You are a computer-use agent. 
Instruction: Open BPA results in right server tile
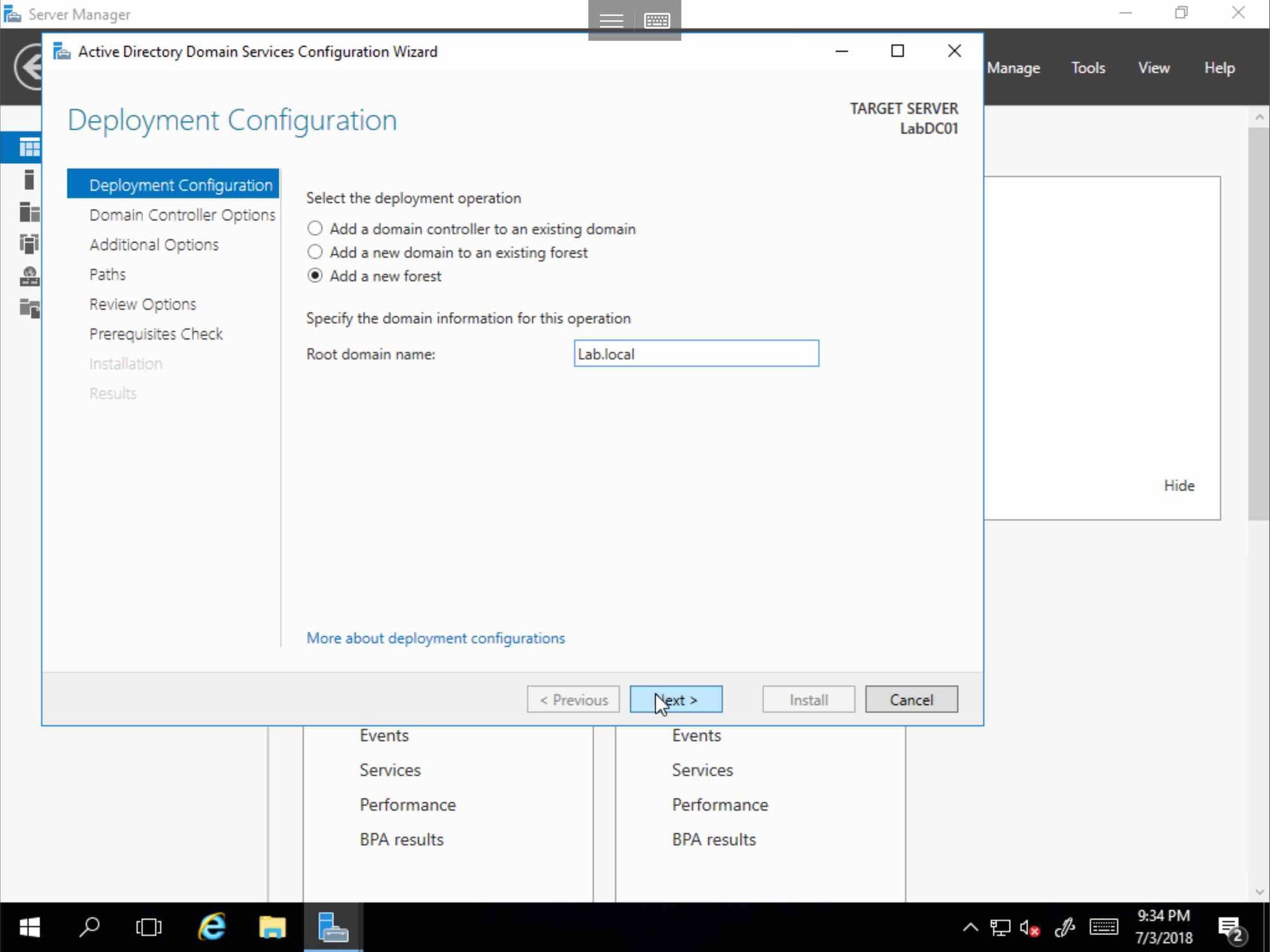click(714, 839)
